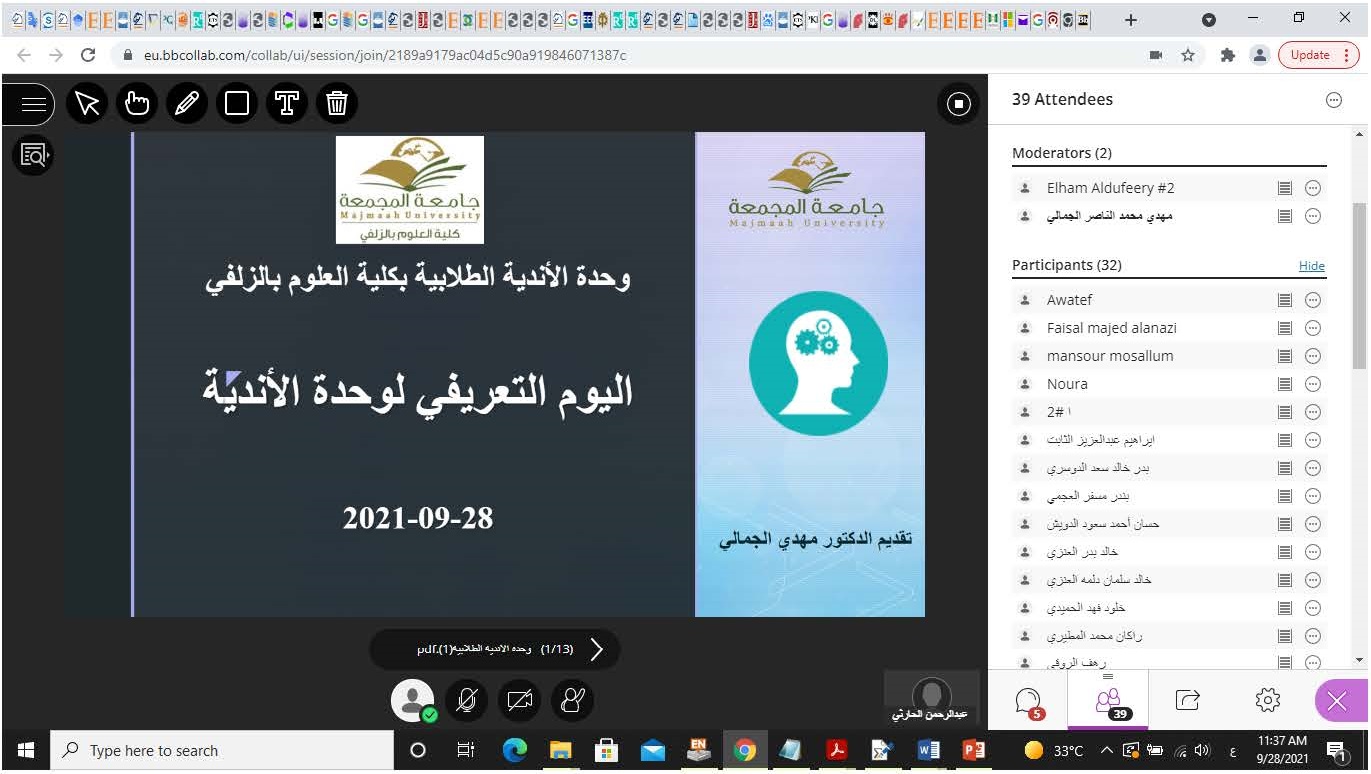Click the shared slide presentation area
The height and width of the screenshot is (774, 1371).
click(528, 374)
